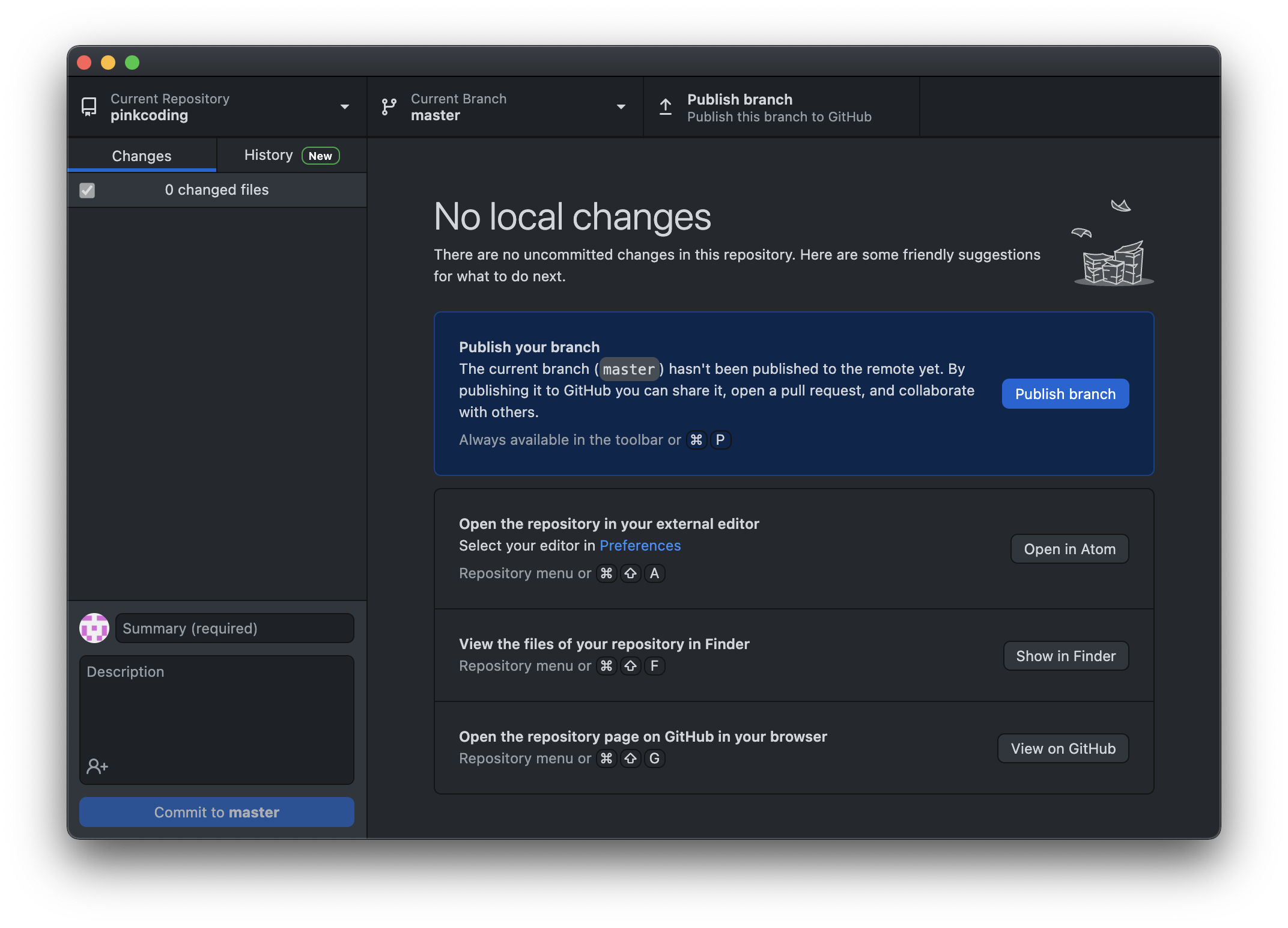Switch to the History tab
The height and width of the screenshot is (928, 1288).
pyautogui.click(x=292, y=156)
